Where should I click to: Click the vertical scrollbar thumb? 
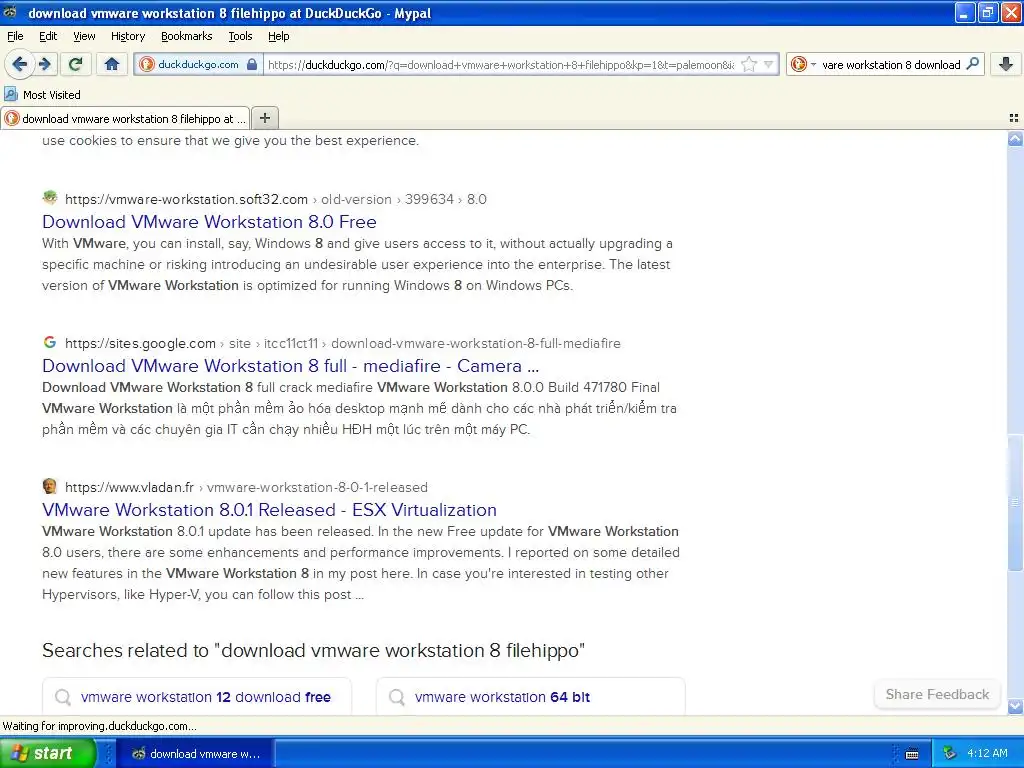pos(1015,502)
